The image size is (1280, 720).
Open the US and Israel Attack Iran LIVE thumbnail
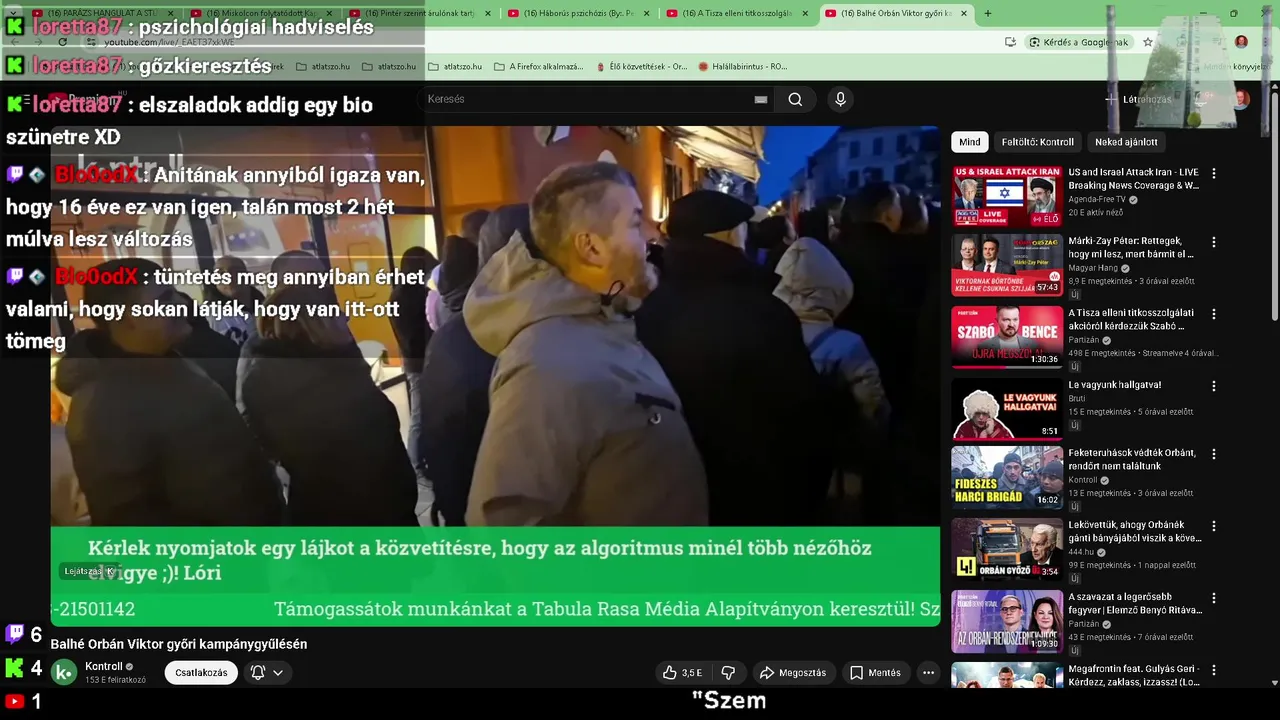pos(1007,197)
